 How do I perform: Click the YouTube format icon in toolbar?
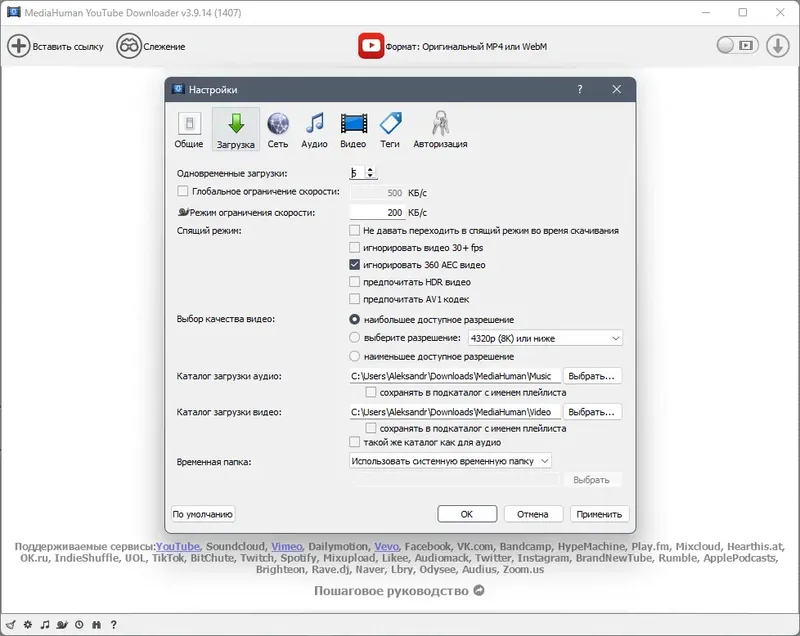pyautogui.click(x=372, y=45)
